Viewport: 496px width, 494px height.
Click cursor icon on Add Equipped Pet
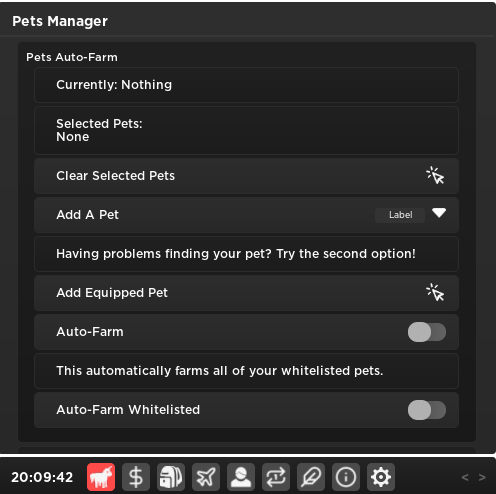click(x=435, y=292)
